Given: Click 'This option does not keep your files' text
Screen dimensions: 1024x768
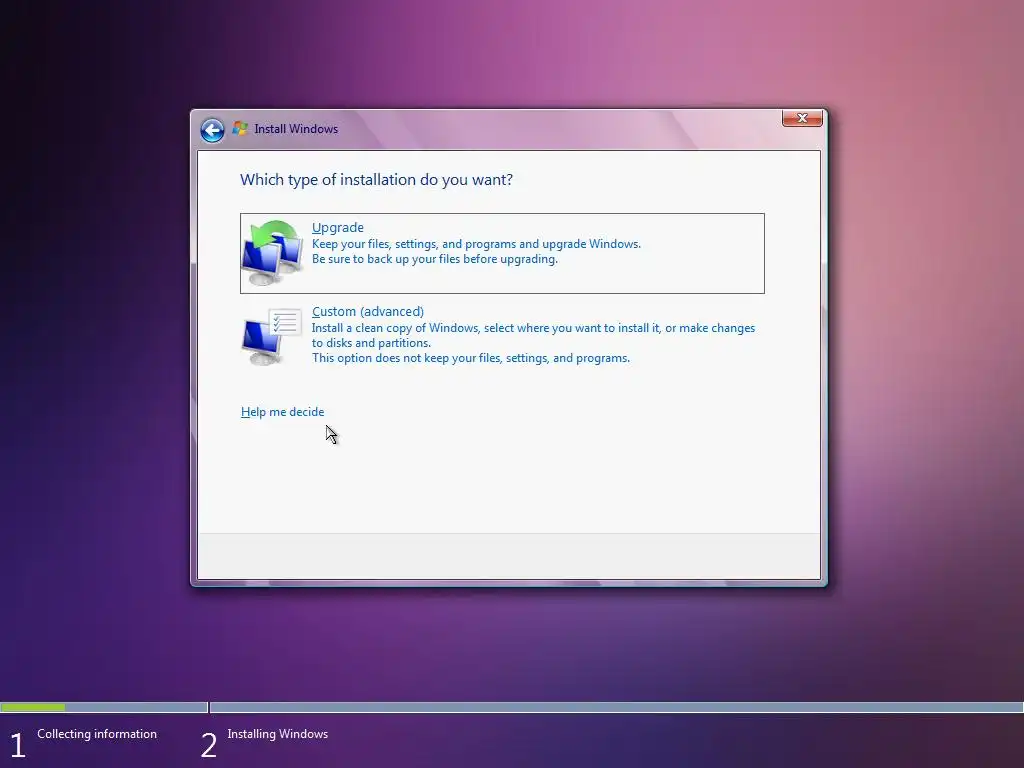Looking at the screenshot, I should coord(470,358).
